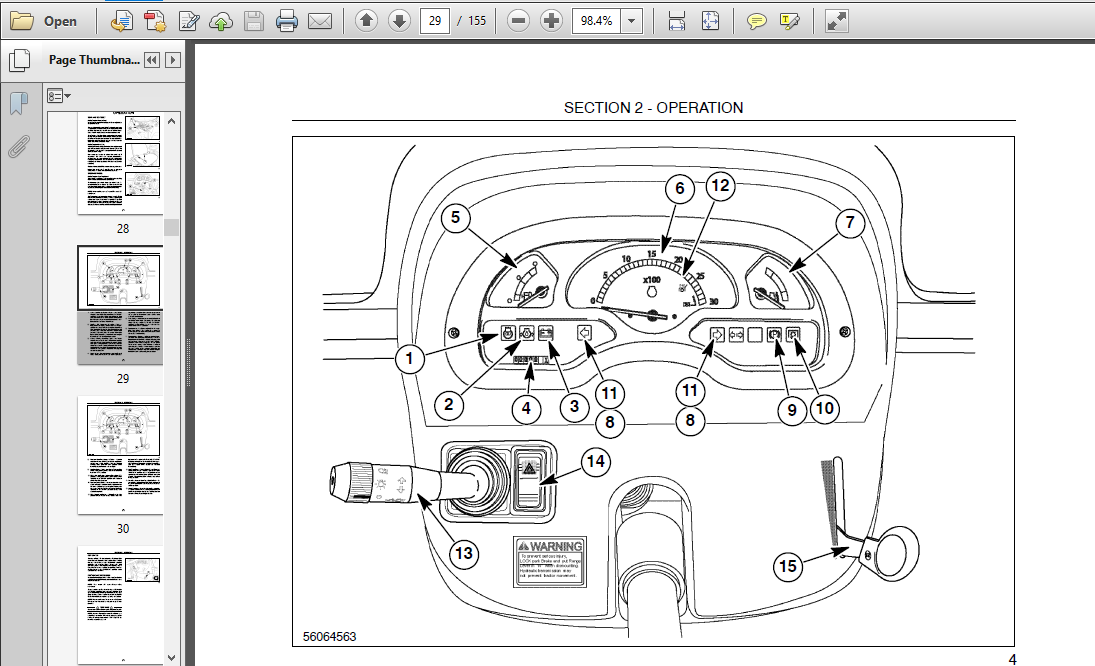Select the page 29 thumbnail
Image resolution: width=1095 pixels, height=666 pixels.
click(x=120, y=305)
